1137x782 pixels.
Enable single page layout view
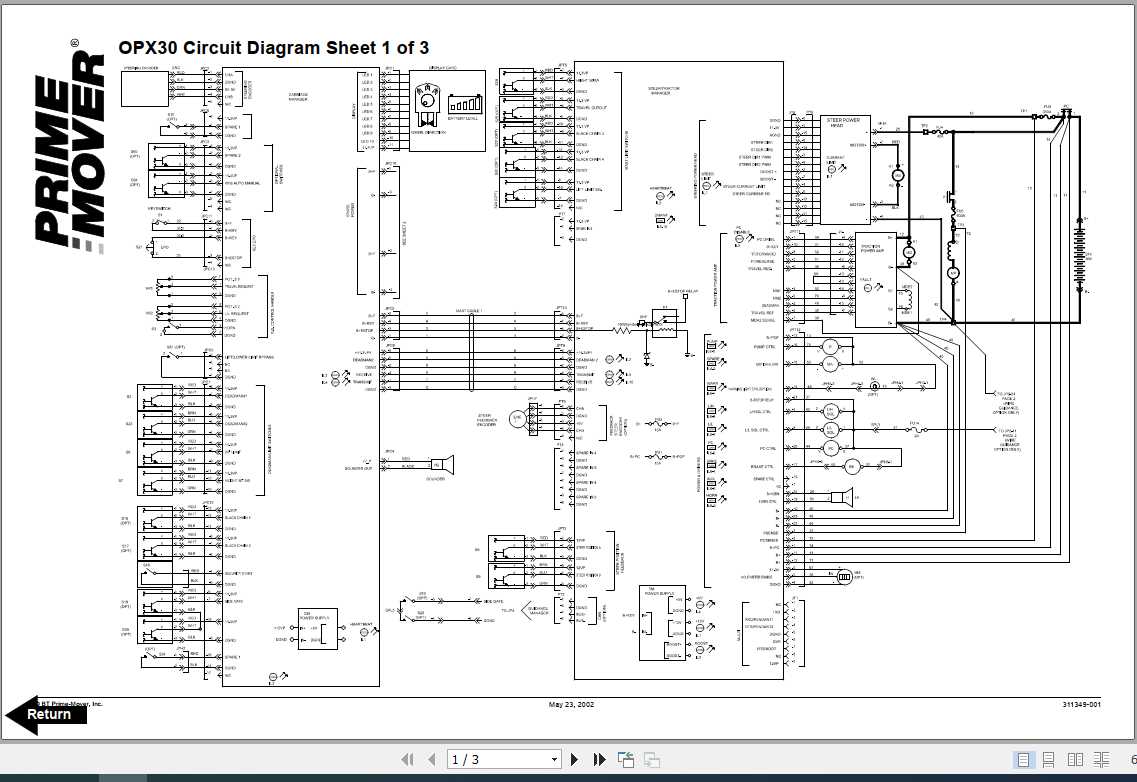pos(1023,760)
